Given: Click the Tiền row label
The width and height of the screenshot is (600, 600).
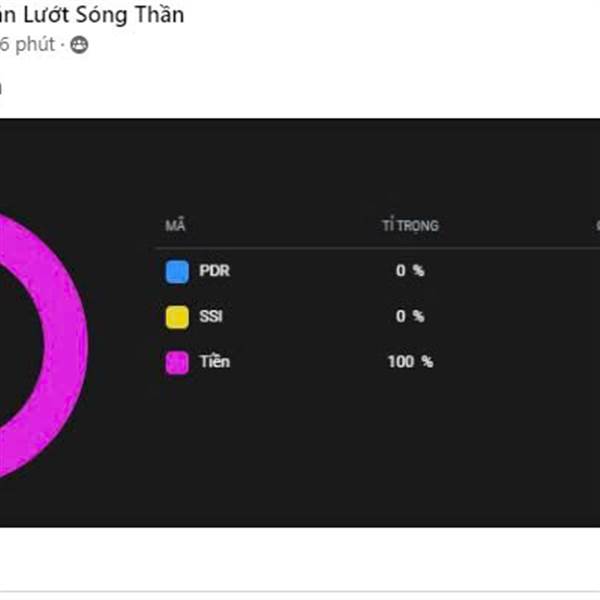Looking at the screenshot, I should (215, 361).
